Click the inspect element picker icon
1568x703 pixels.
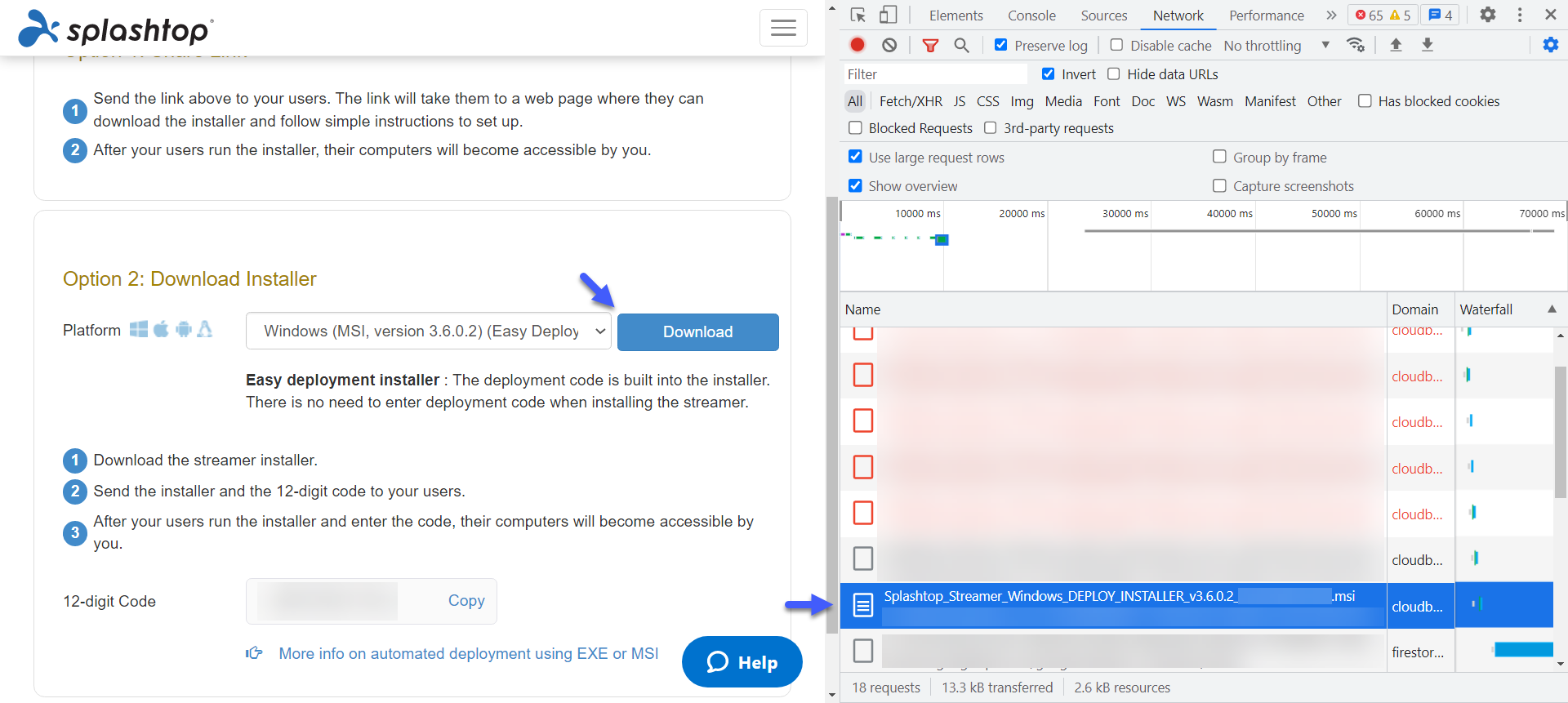[x=858, y=15]
